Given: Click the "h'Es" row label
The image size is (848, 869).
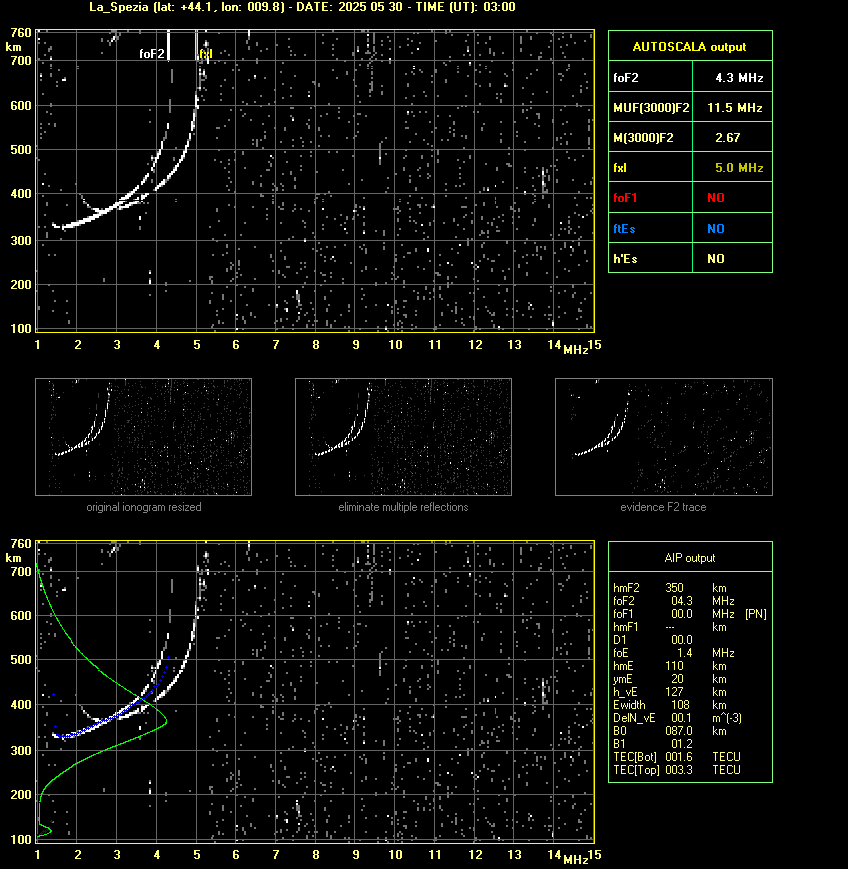Looking at the screenshot, I should click(x=625, y=258).
